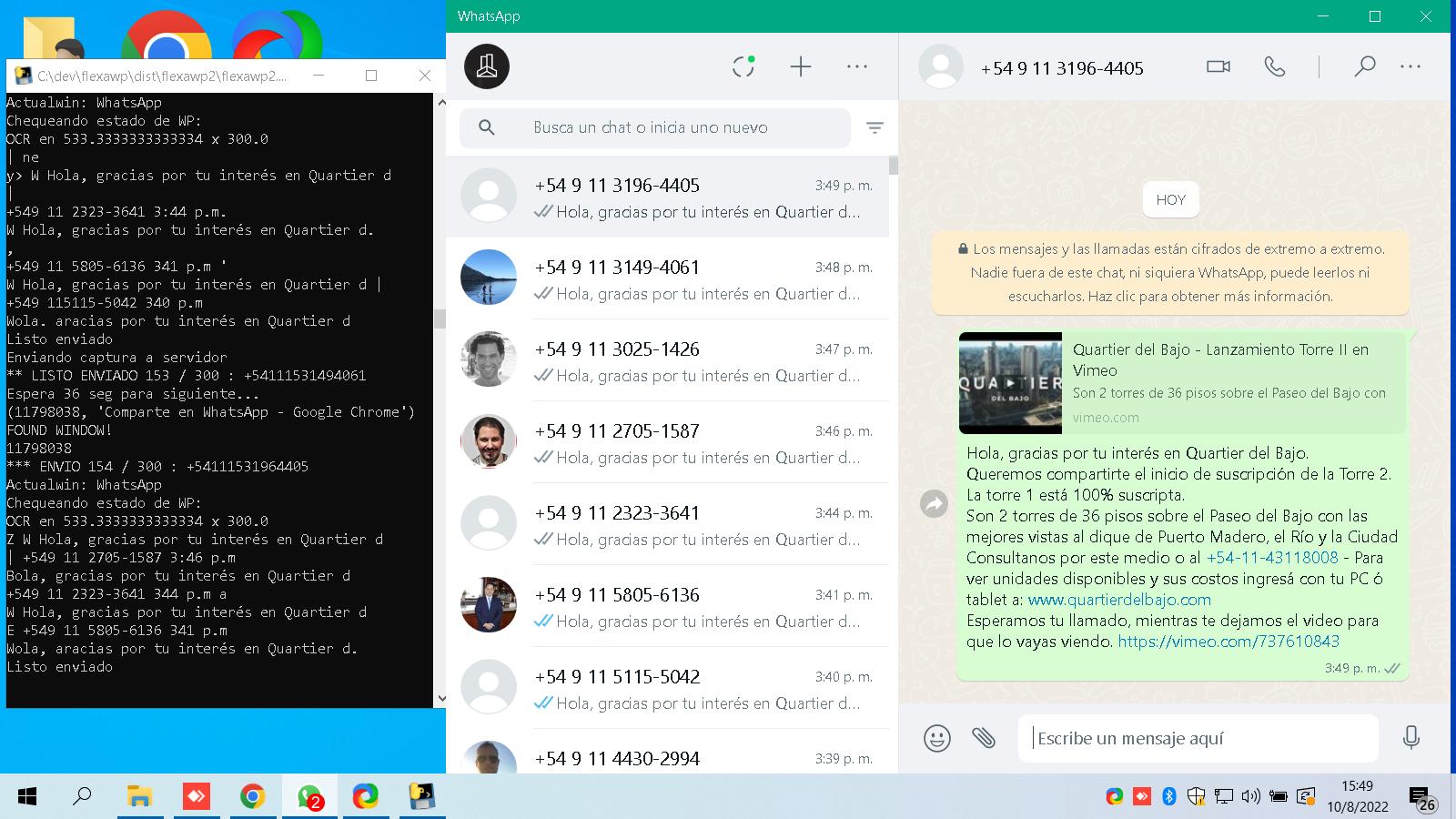Open vimeo.com/737610843 link
Image resolution: width=1456 pixels, height=819 pixels.
coord(1228,642)
